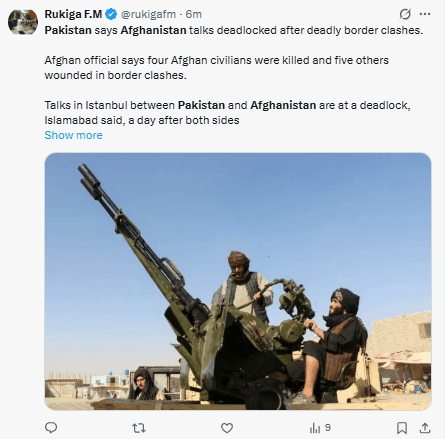The image size is (445, 439).
Task: Click the 'talks deadlocked after deadly border clashes' text
Action: [x=306, y=30]
